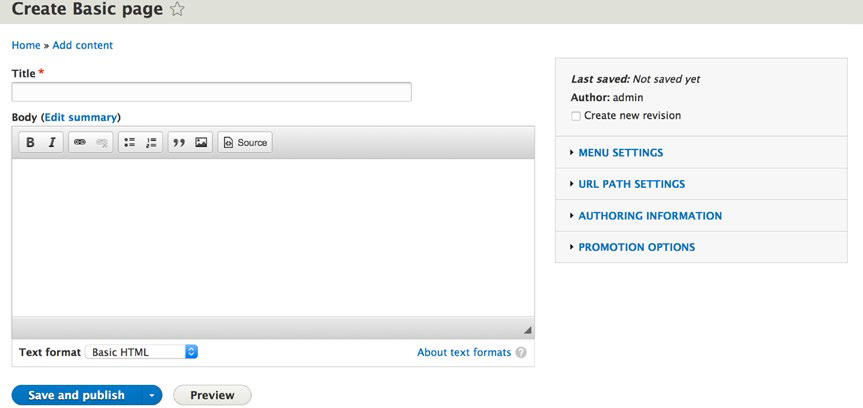This screenshot has width=863, height=408.
Task: Click the unlink icon in toolbar
Action: tap(102, 142)
